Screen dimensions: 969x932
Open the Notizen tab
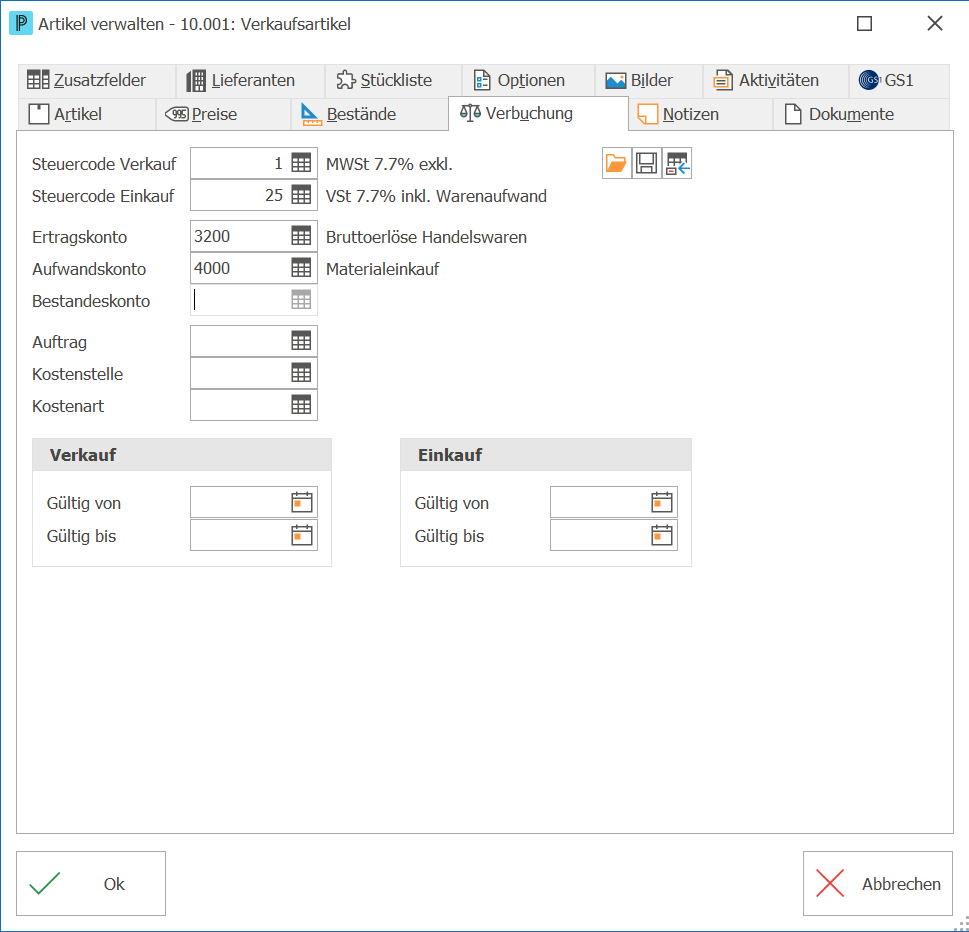pyautogui.click(x=701, y=114)
